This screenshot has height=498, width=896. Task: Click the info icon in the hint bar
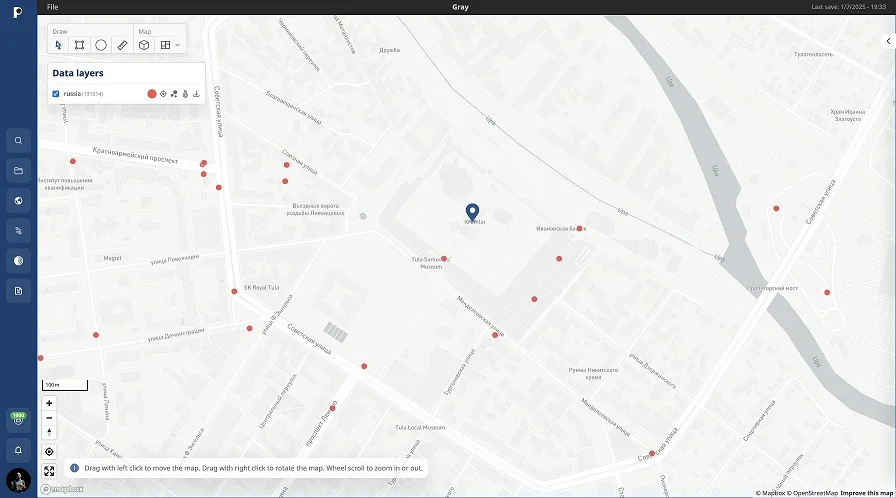point(74,468)
